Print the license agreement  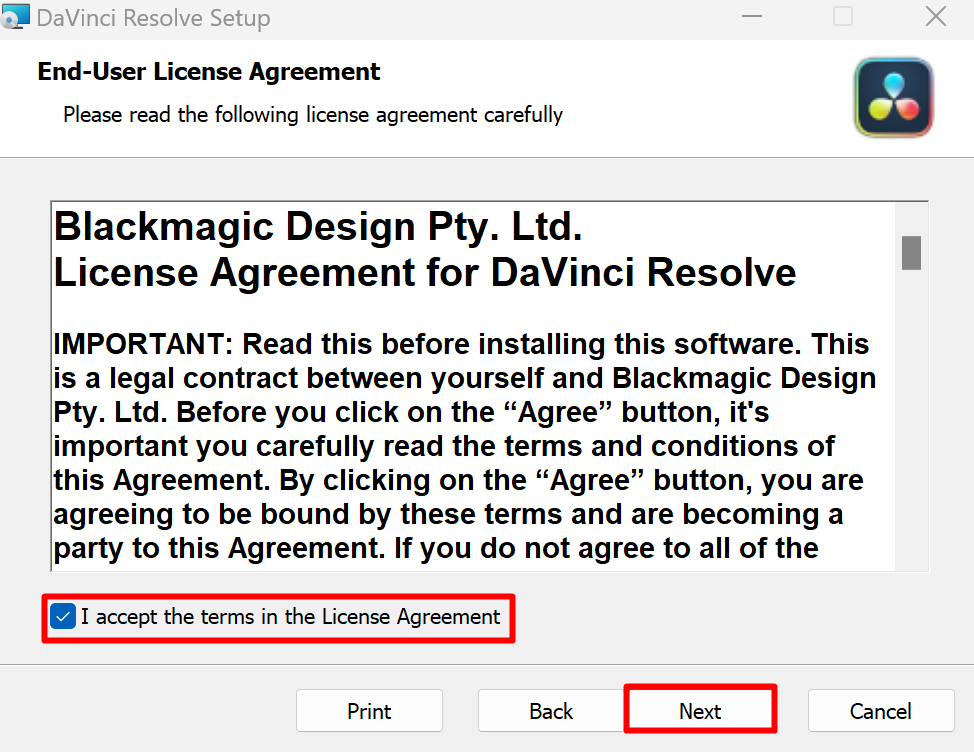pos(369,710)
